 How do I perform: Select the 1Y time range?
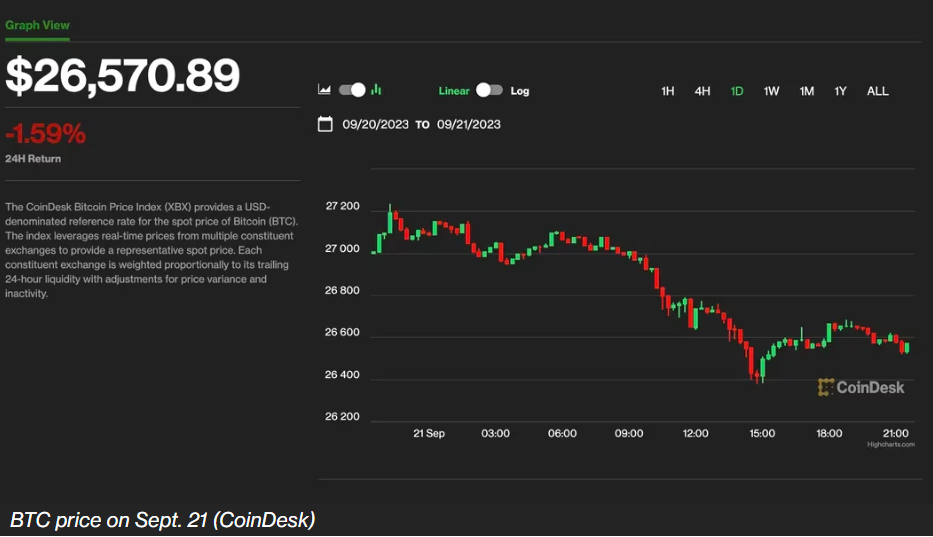tap(841, 91)
